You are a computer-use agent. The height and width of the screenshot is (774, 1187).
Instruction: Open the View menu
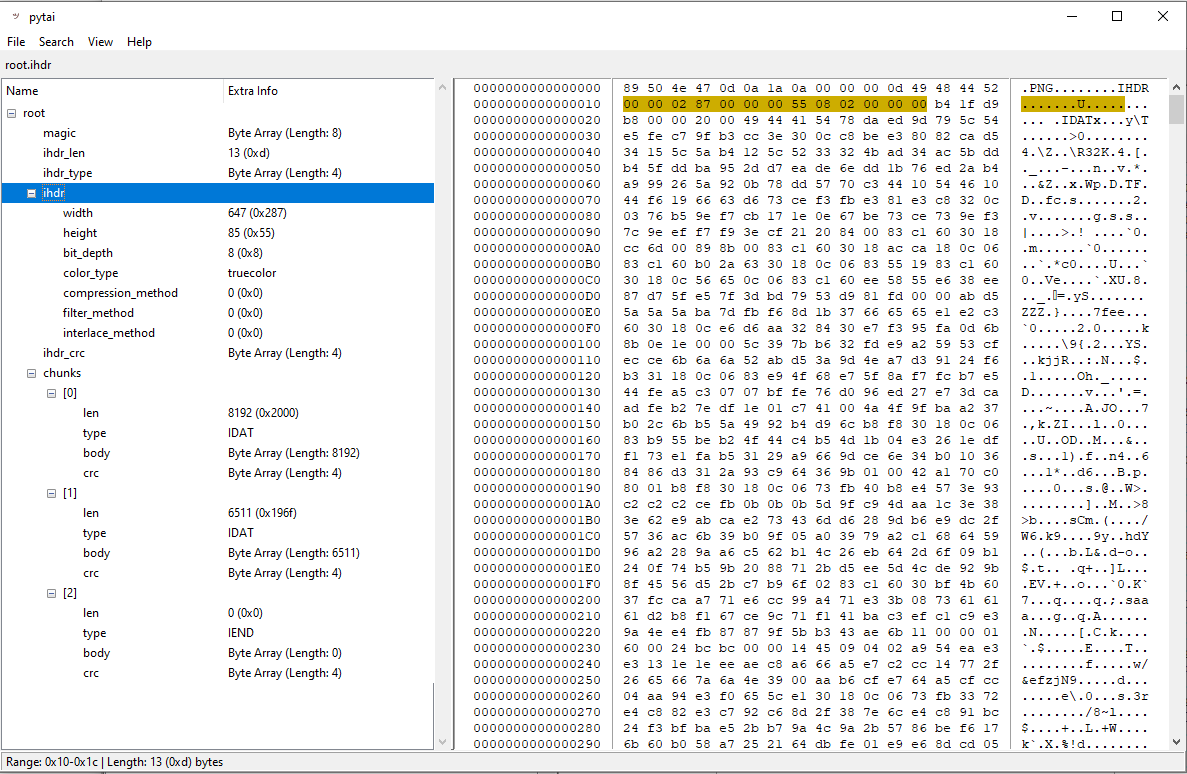pyautogui.click(x=100, y=42)
